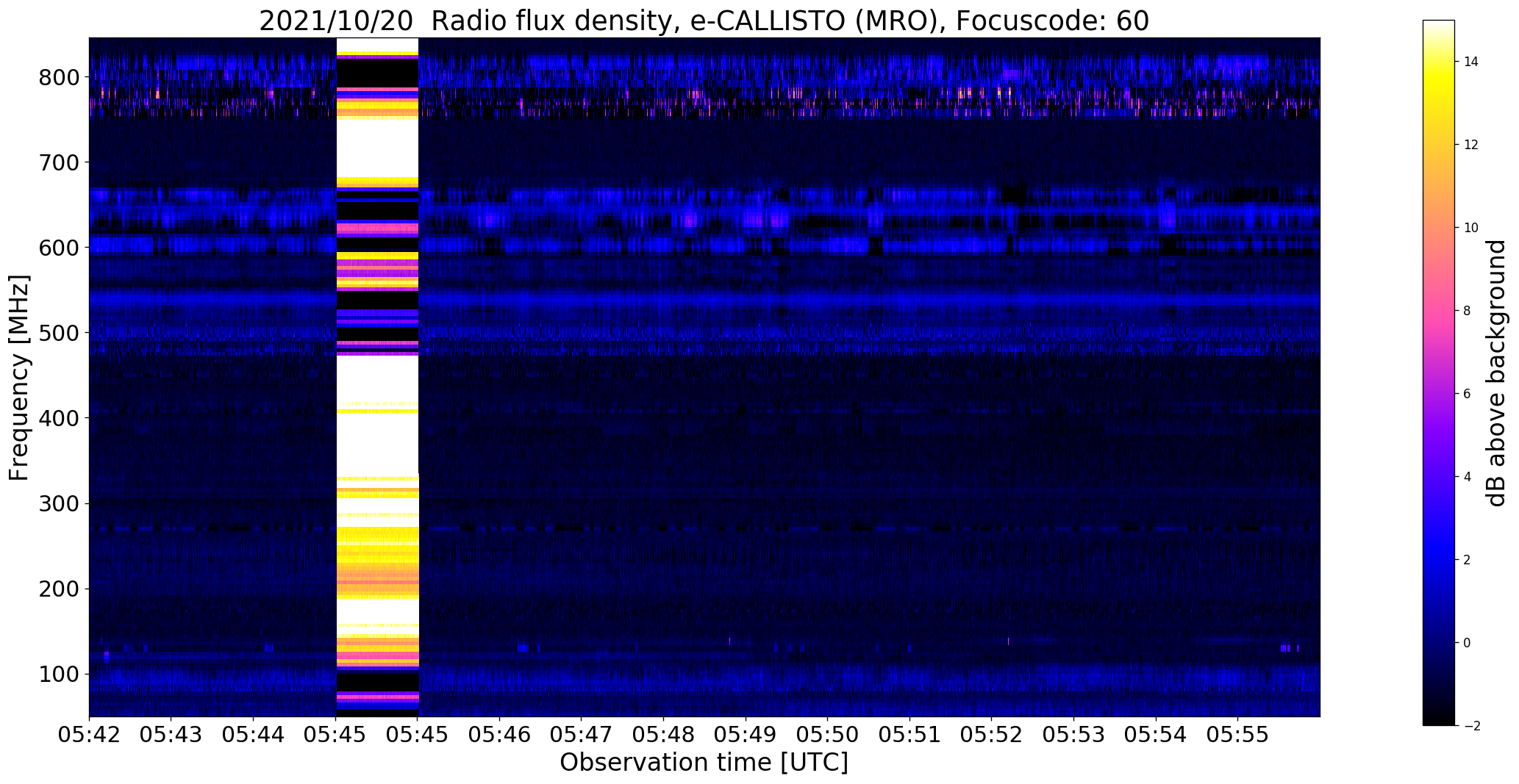Click the colorbar tick value 2
Viewport: 1519px width, 784px height.
pyautogui.click(x=1468, y=560)
